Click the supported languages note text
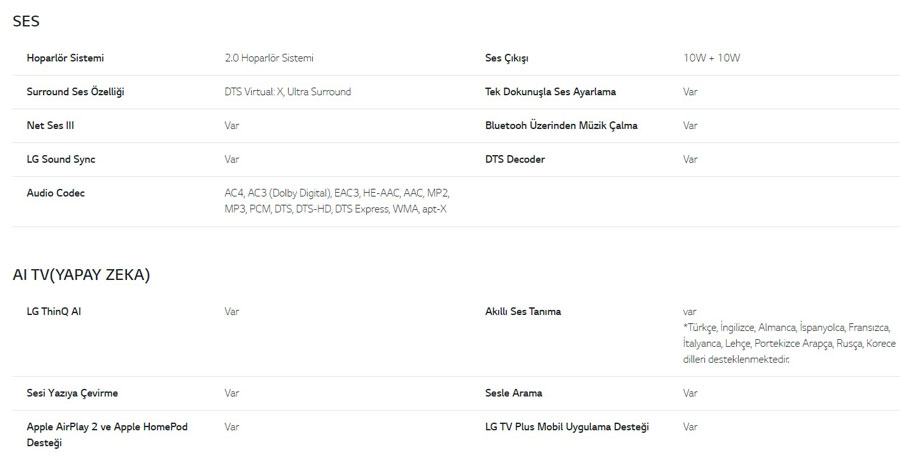The height and width of the screenshot is (458, 900). coord(789,344)
